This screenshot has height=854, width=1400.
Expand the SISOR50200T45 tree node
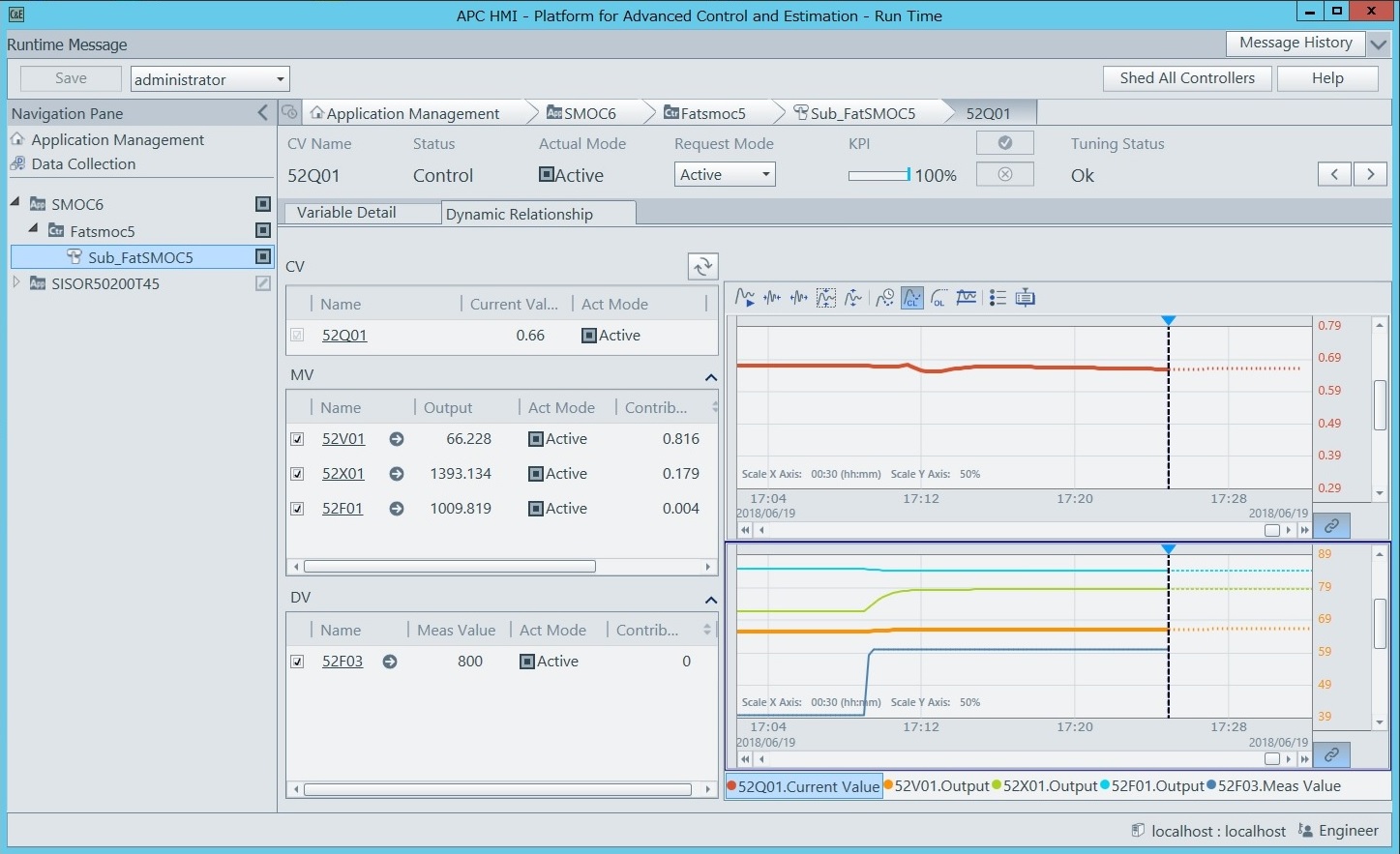tap(15, 283)
